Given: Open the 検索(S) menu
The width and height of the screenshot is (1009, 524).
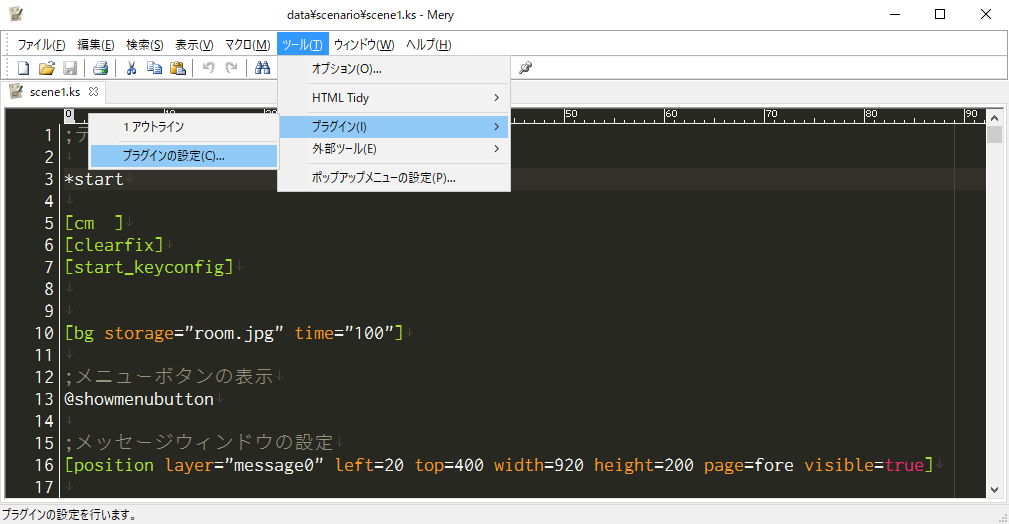Looking at the screenshot, I should pyautogui.click(x=145, y=44).
